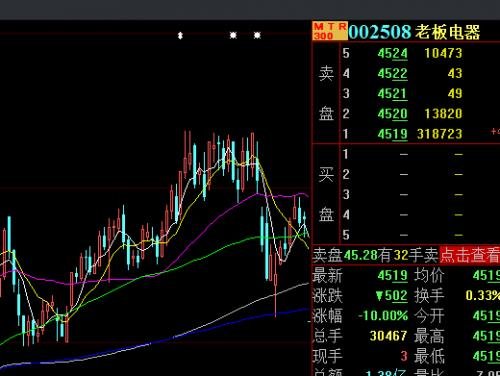Image resolution: width=500 pixels, height=376 pixels.
Task: Click the leftmost info marker above the chart
Action: point(180,35)
